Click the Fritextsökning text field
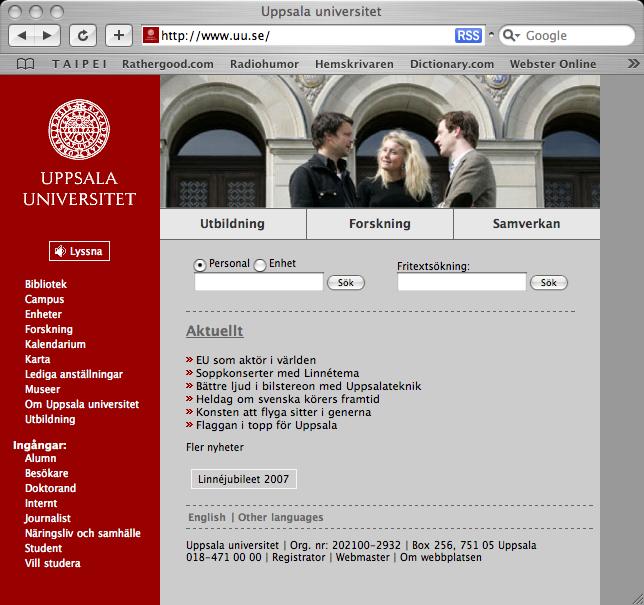The width and height of the screenshot is (644, 605). point(462,282)
